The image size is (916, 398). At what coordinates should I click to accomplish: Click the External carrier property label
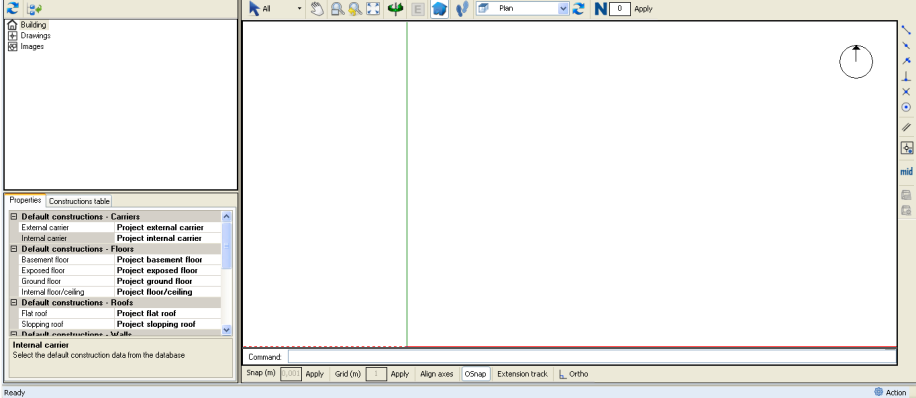click(x=45, y=227)
